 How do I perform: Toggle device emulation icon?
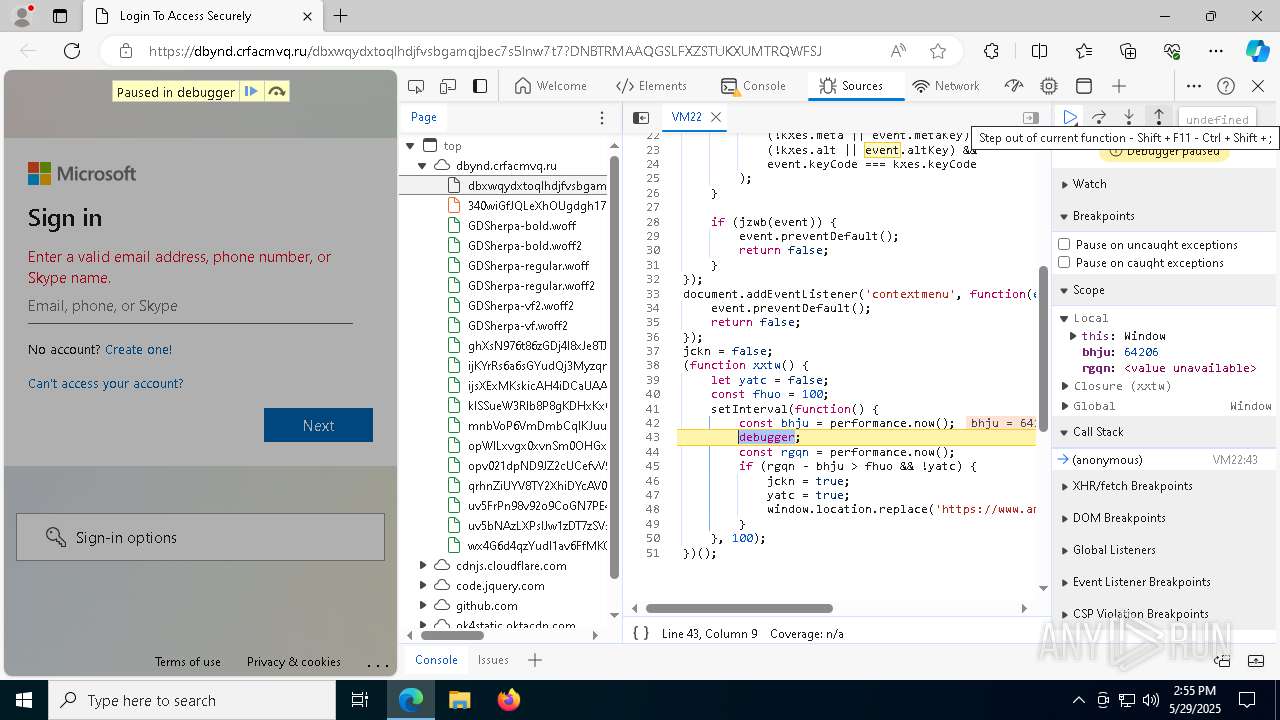tap(448, 86)
